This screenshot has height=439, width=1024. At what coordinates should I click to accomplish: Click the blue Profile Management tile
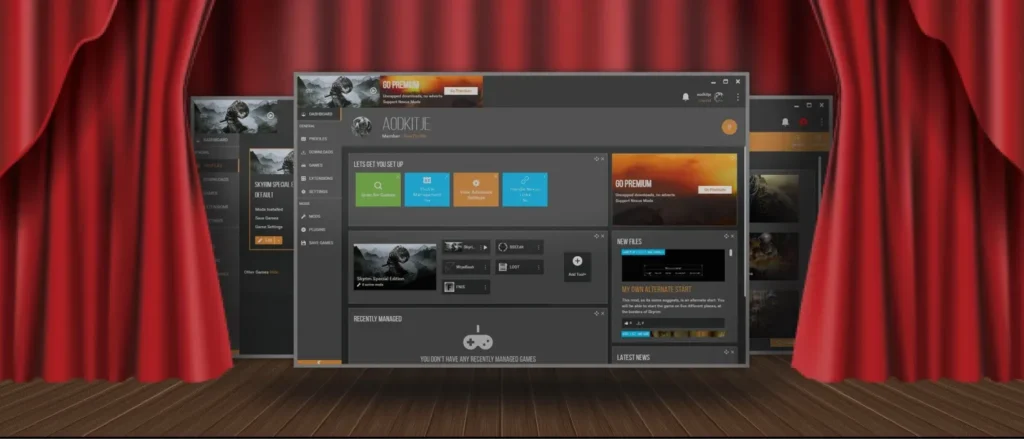pos(427,189)
